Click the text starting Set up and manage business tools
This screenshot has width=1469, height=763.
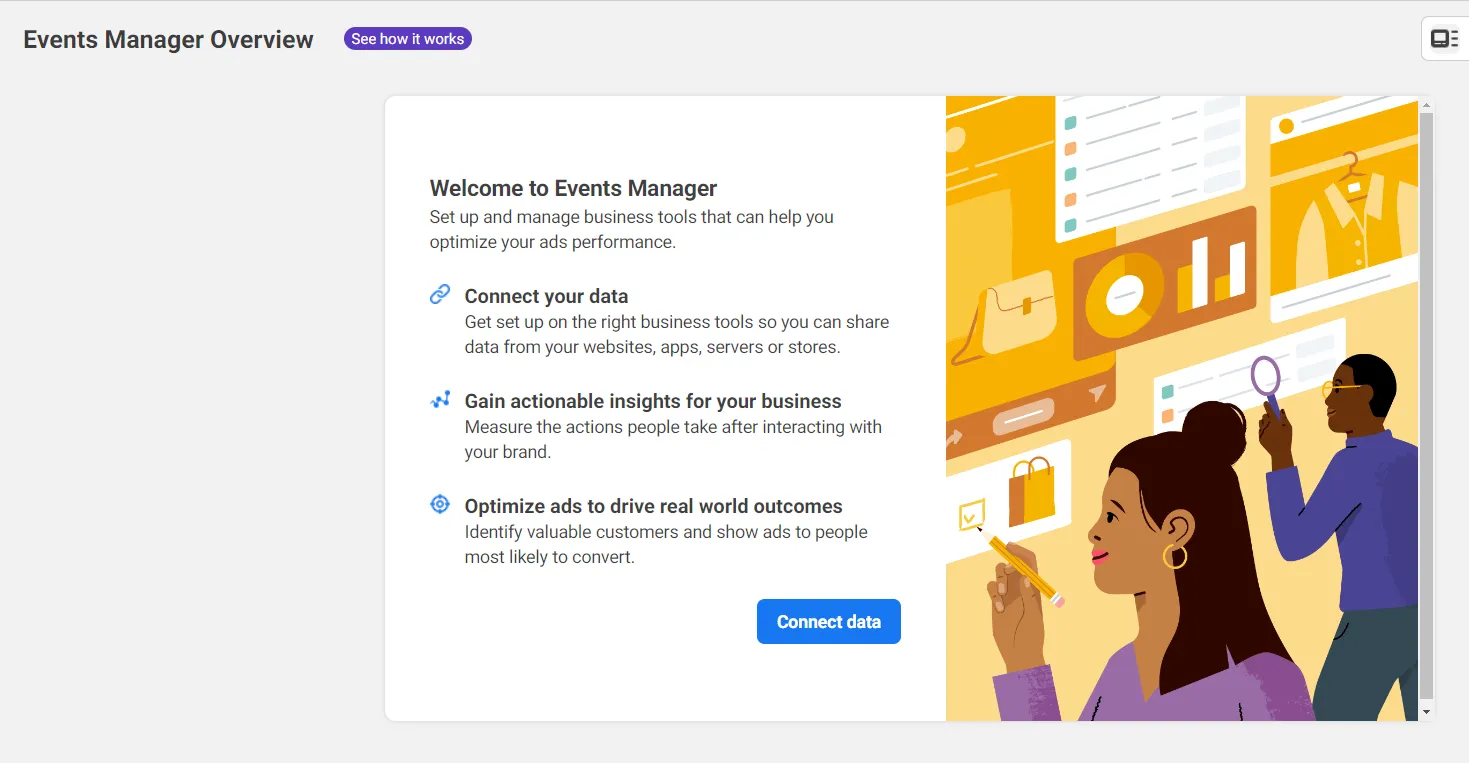tap(631, 229)
